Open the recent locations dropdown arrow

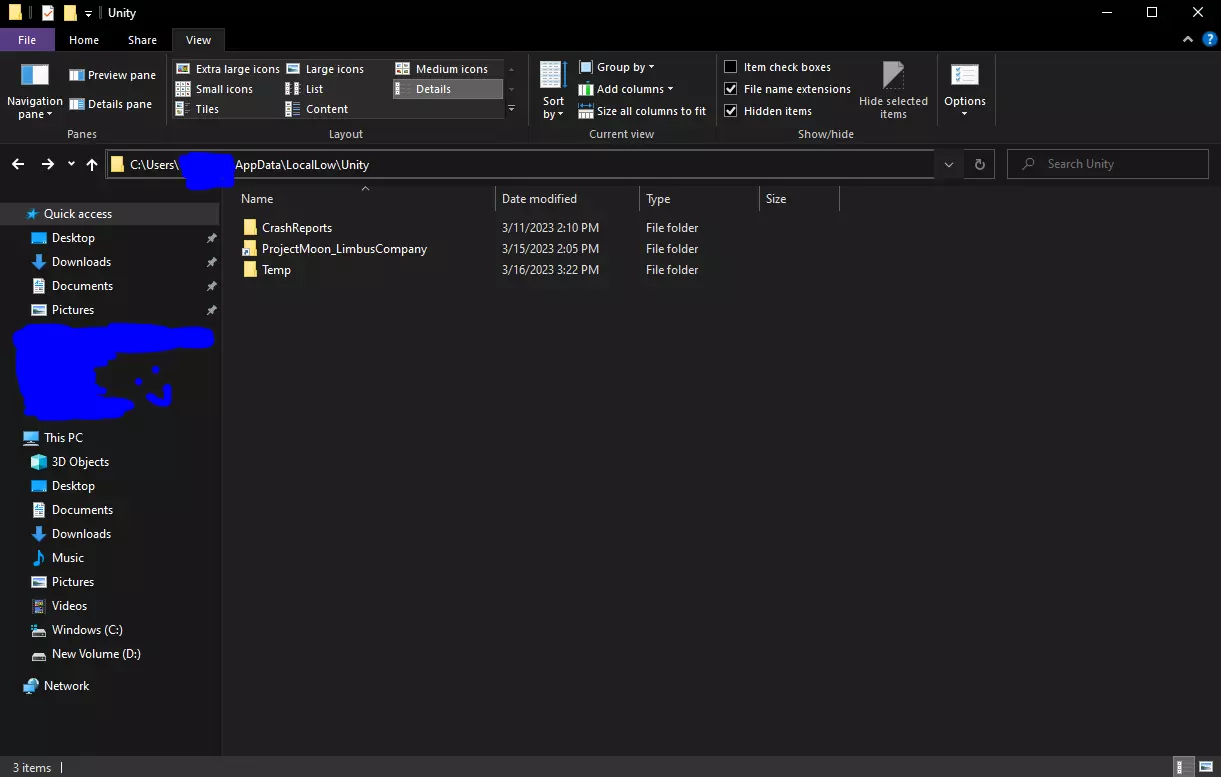point(71,164)
